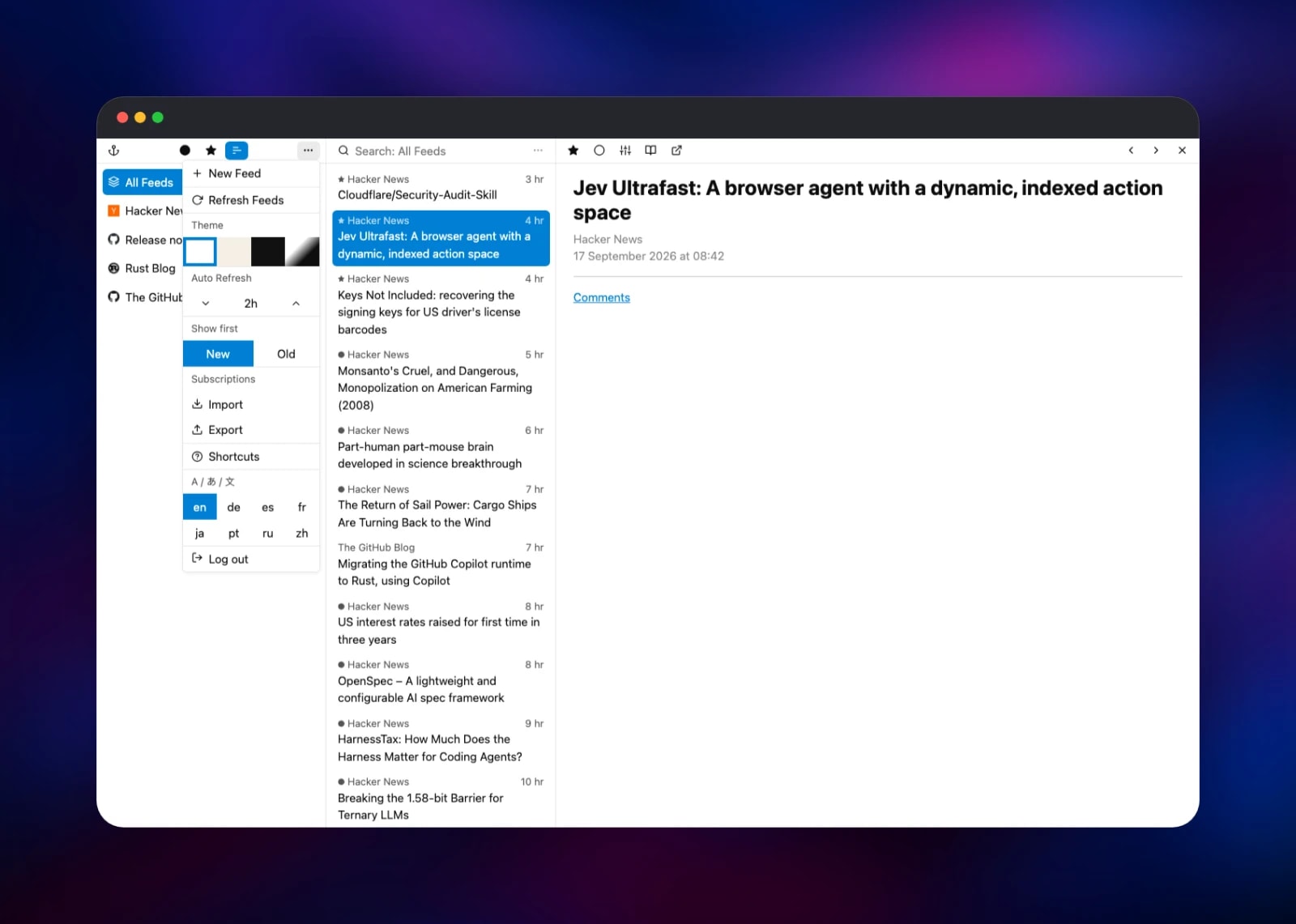Pick the sepia theme swatch

[234, 252]
